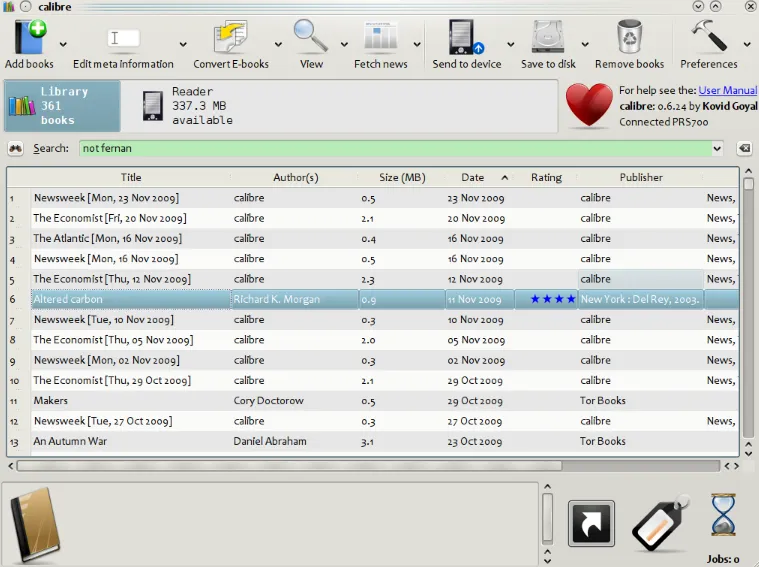Switch to the Reader device view
This screenshot has height=567, width=759.
(x=187, y=106)
